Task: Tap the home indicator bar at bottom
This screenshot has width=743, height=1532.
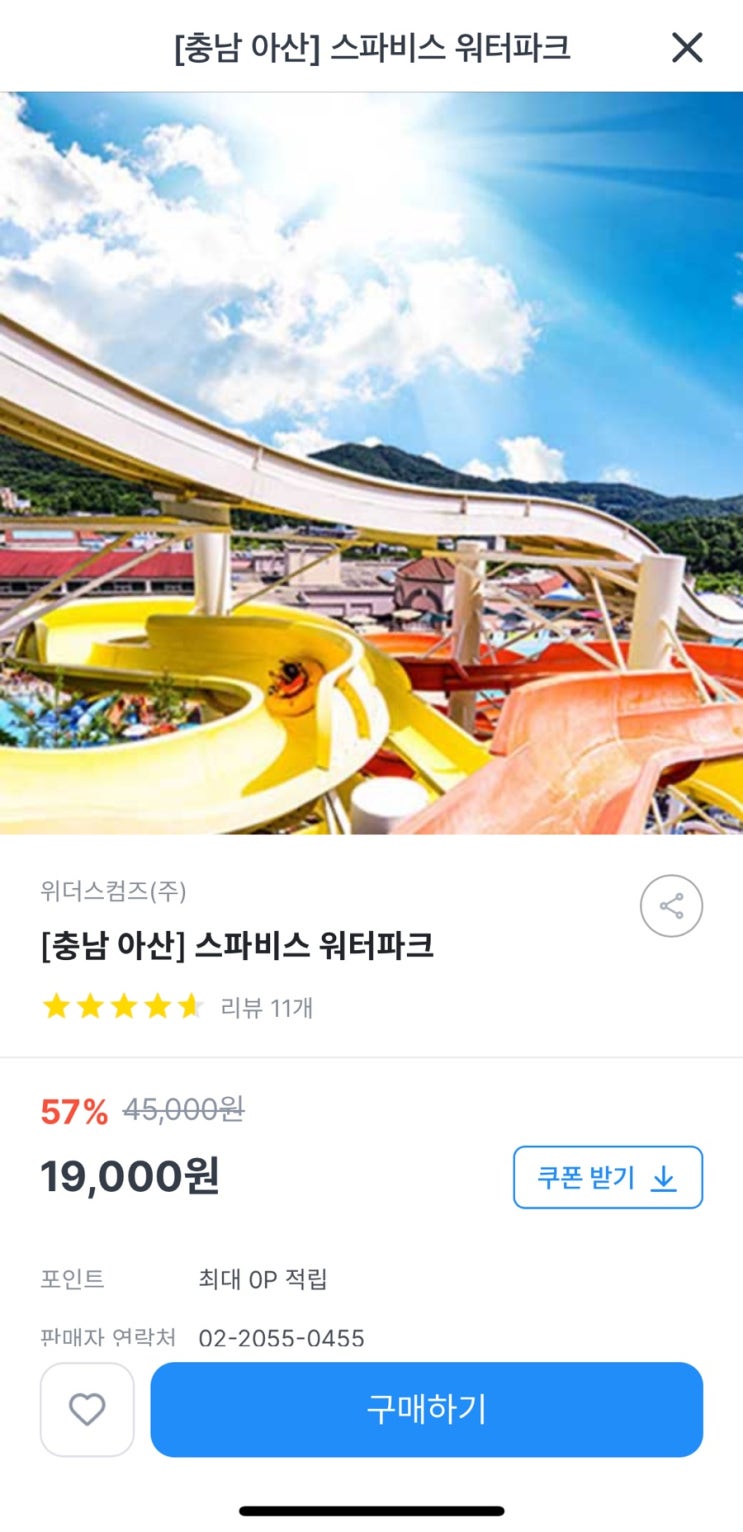Action: 372,1510
